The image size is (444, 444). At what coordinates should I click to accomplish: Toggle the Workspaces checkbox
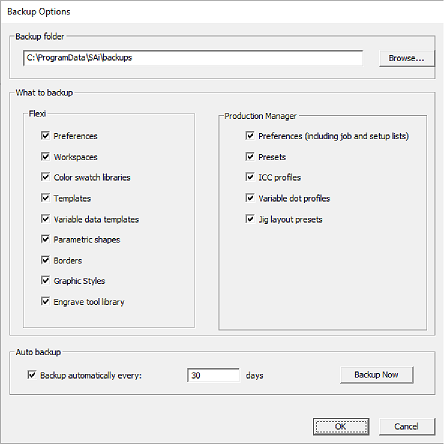45,156
